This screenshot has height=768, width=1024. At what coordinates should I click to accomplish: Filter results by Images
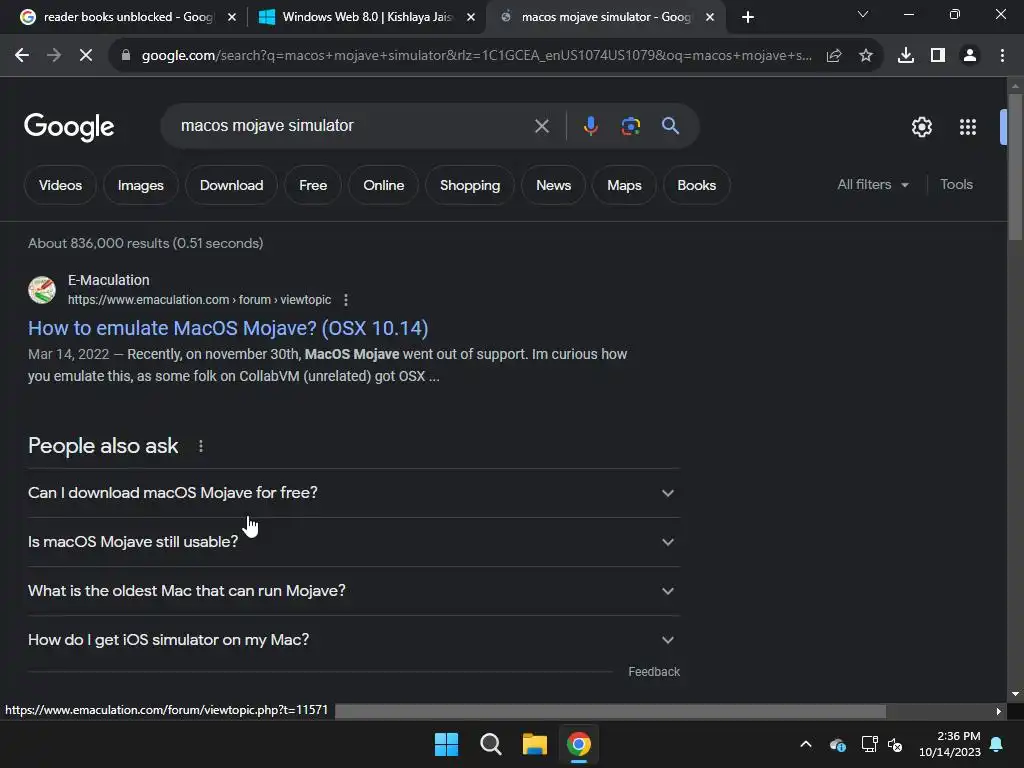coord(140,185)
